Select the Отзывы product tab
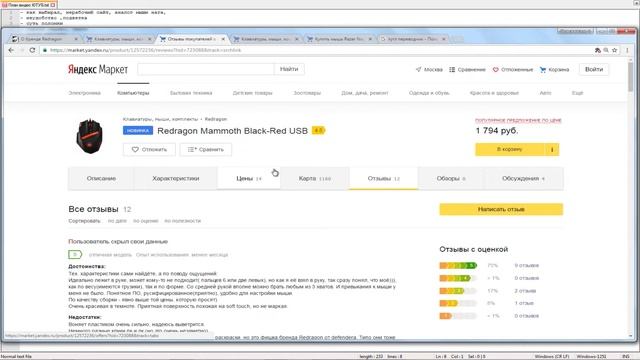Image resolution: width=640 pixels, height=360 pixels. click(x=383, y=178)
